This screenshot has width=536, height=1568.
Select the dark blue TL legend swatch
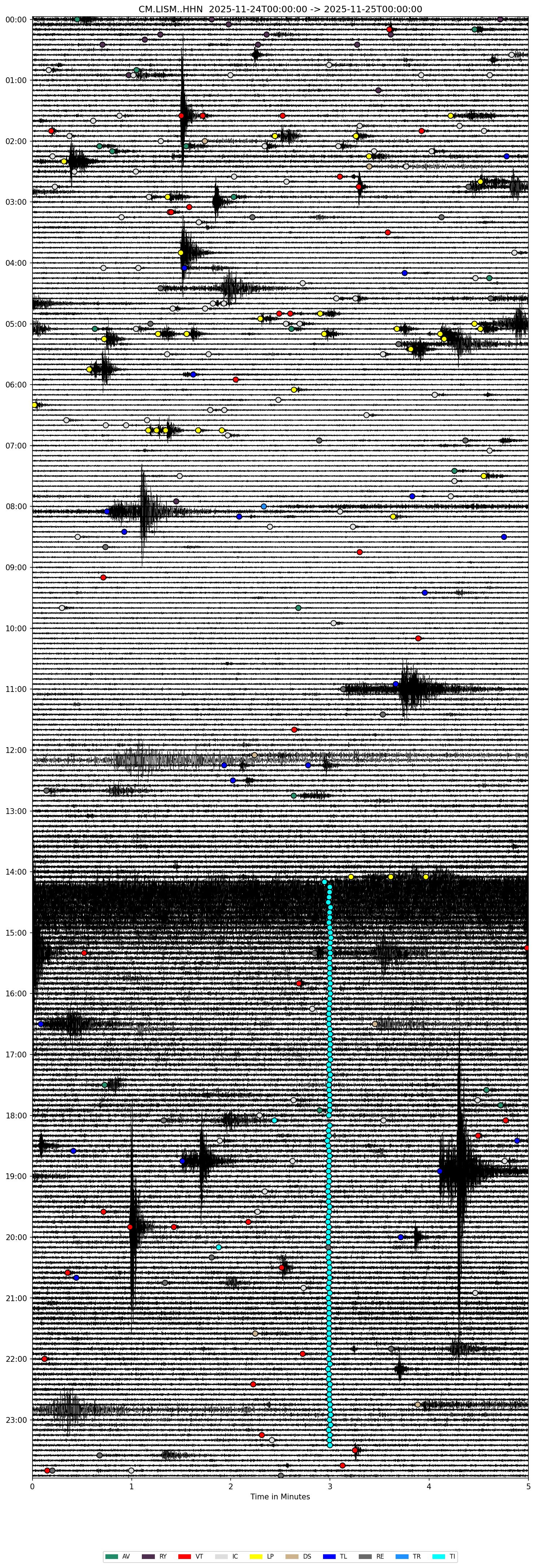pos(329,1556)
